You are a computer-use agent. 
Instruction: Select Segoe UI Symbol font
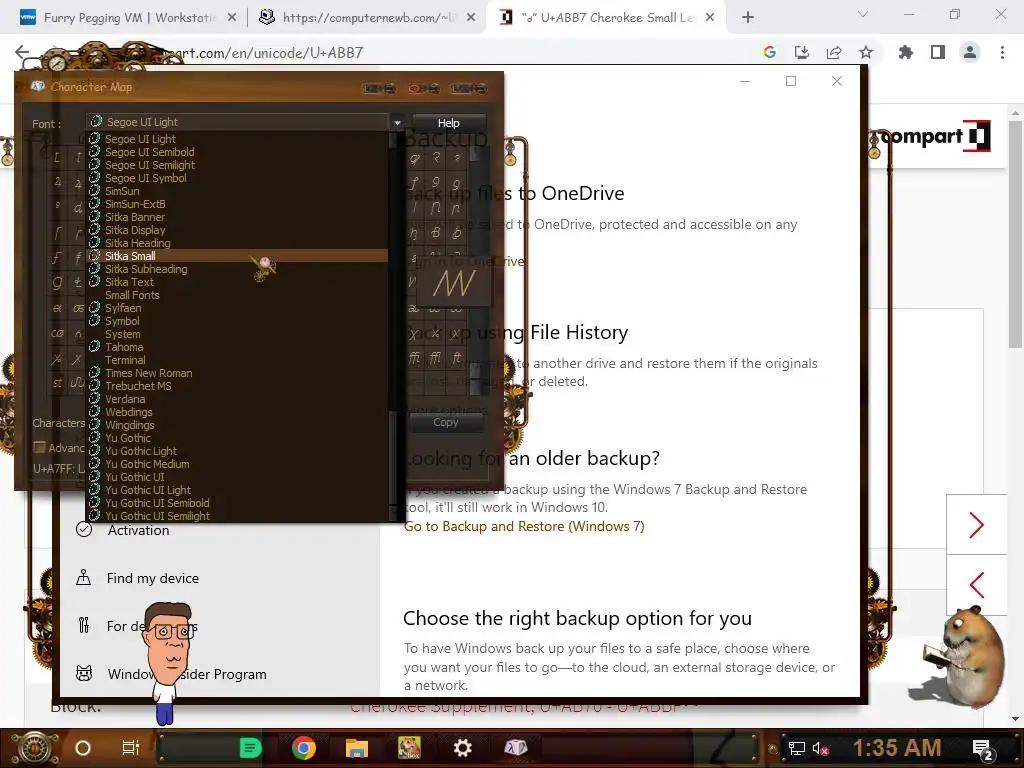point(237,178)
